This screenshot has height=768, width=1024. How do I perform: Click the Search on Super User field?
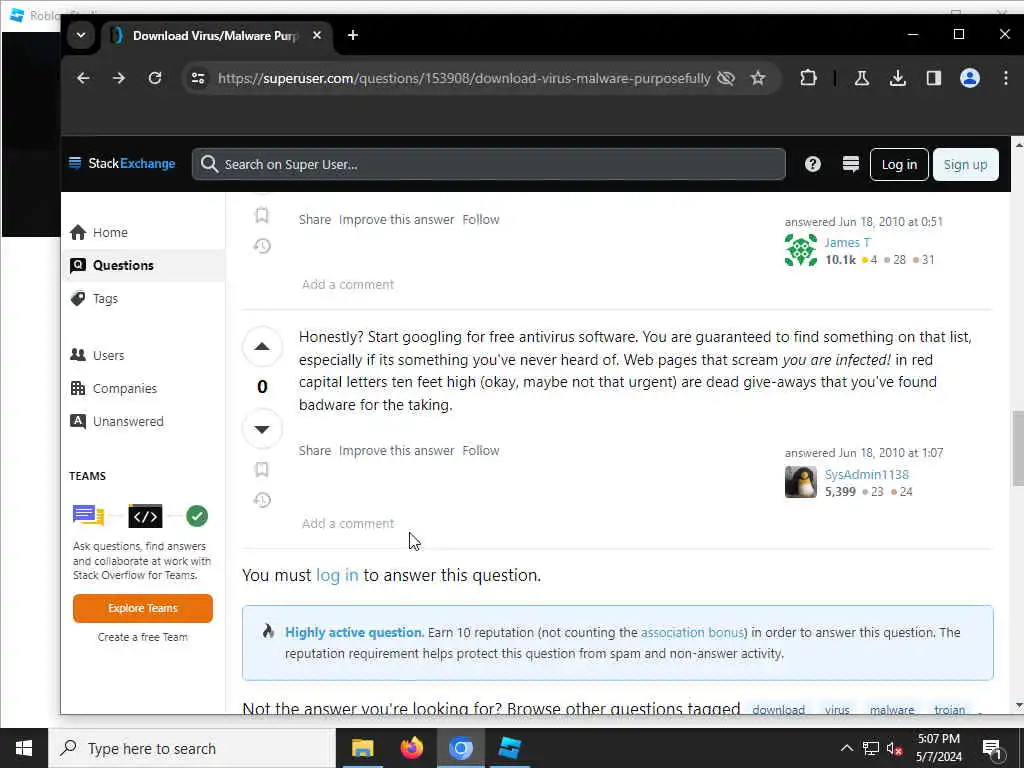488,164
